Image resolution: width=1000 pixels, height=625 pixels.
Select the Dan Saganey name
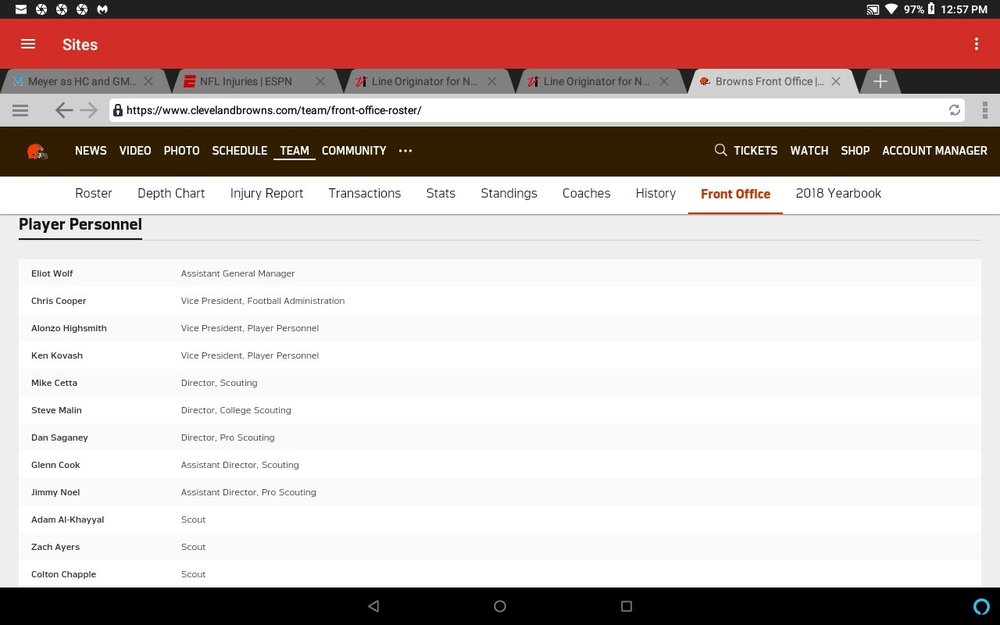[59, 438]
